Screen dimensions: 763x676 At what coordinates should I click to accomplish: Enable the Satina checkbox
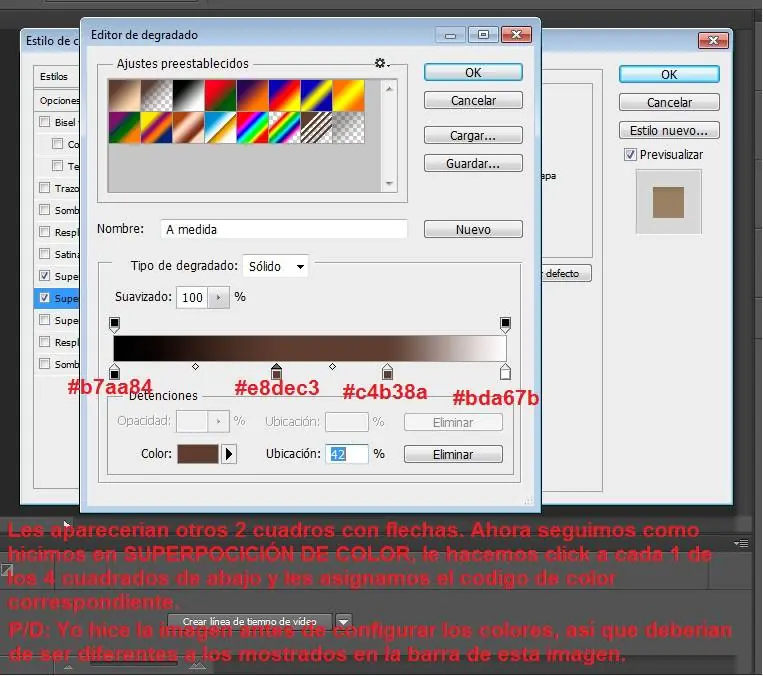click(x=44, y=254)
